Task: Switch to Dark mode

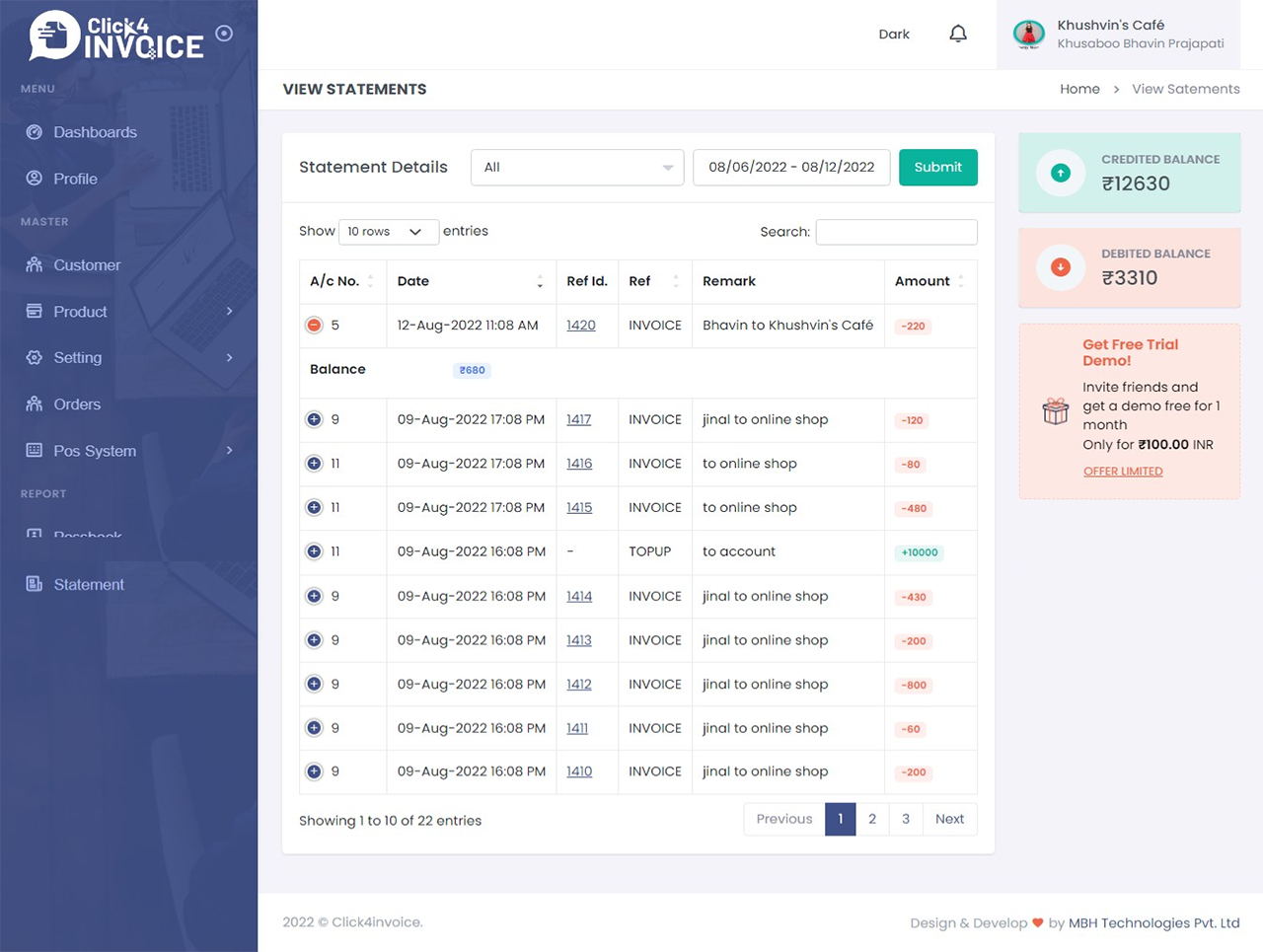Action: (x=893, y=35)
